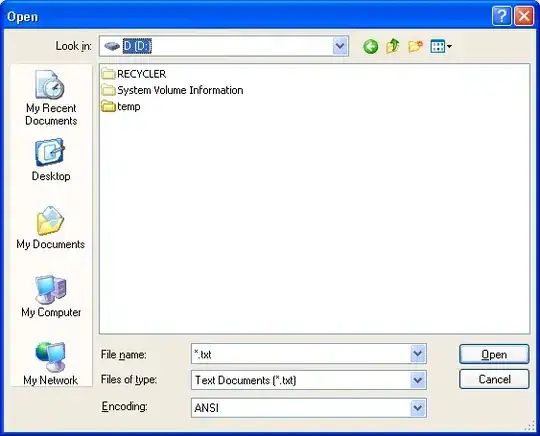Expand the Files of type dropdown arrow
The width and height of the screenshot is (540, 436).
point(418,380)
